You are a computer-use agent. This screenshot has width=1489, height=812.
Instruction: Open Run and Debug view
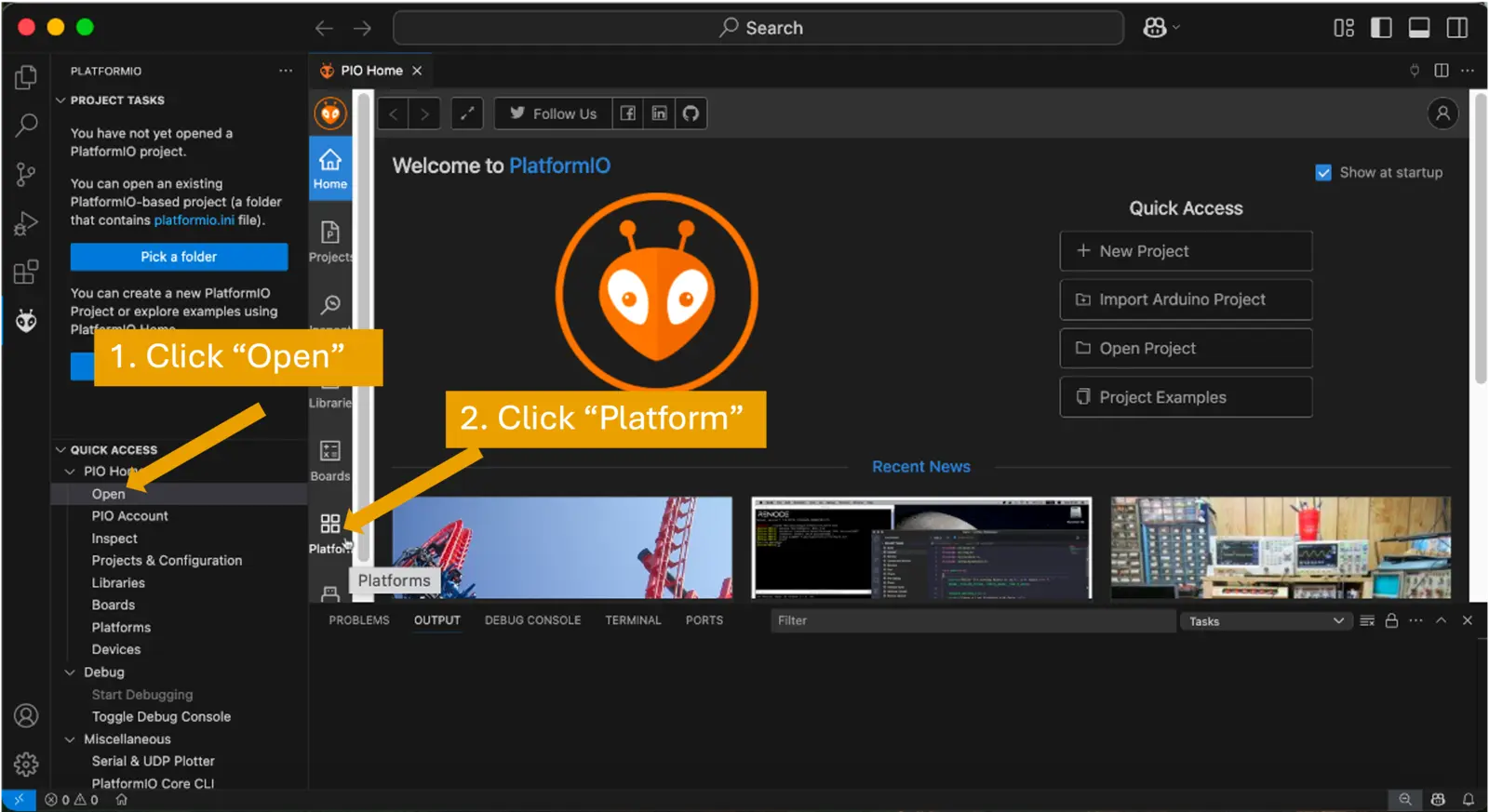(26, 223)
